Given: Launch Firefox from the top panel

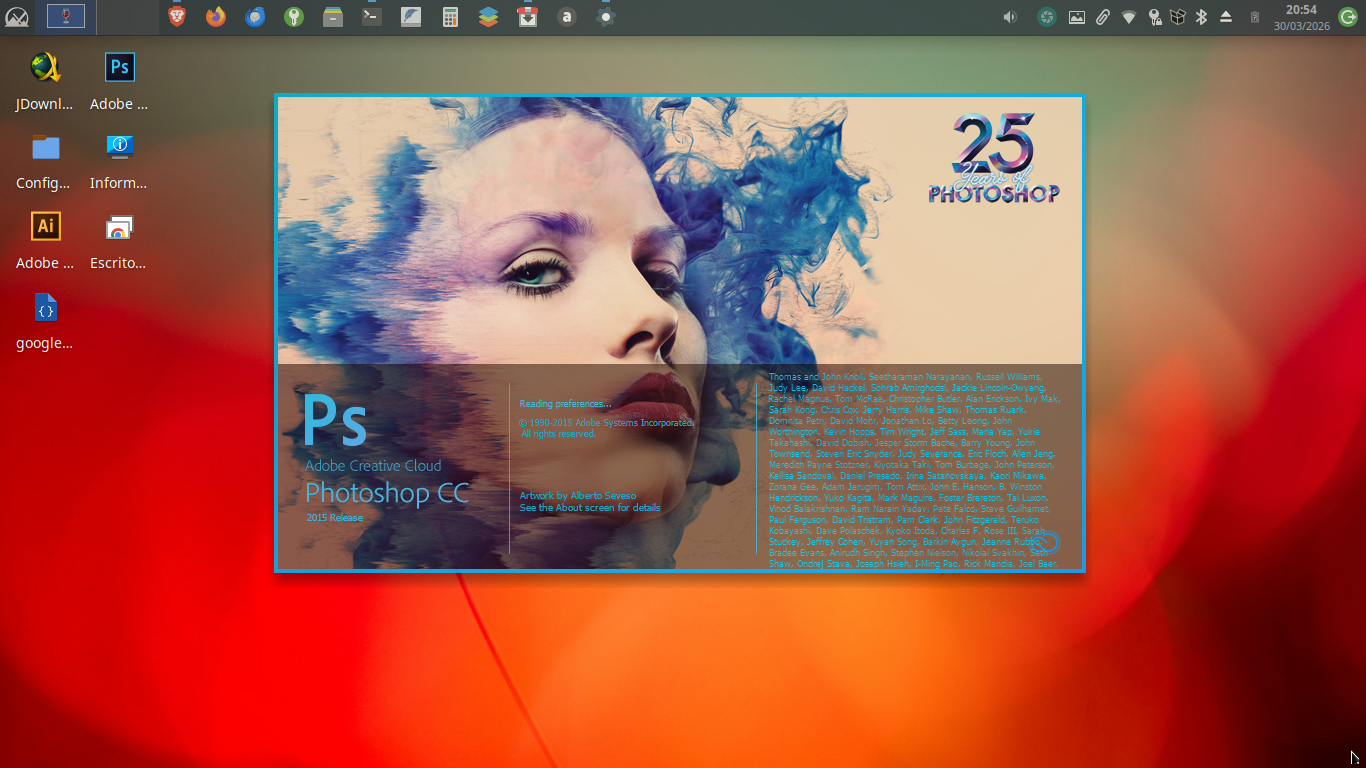Looking at the screenshot, I should (216, 16).
